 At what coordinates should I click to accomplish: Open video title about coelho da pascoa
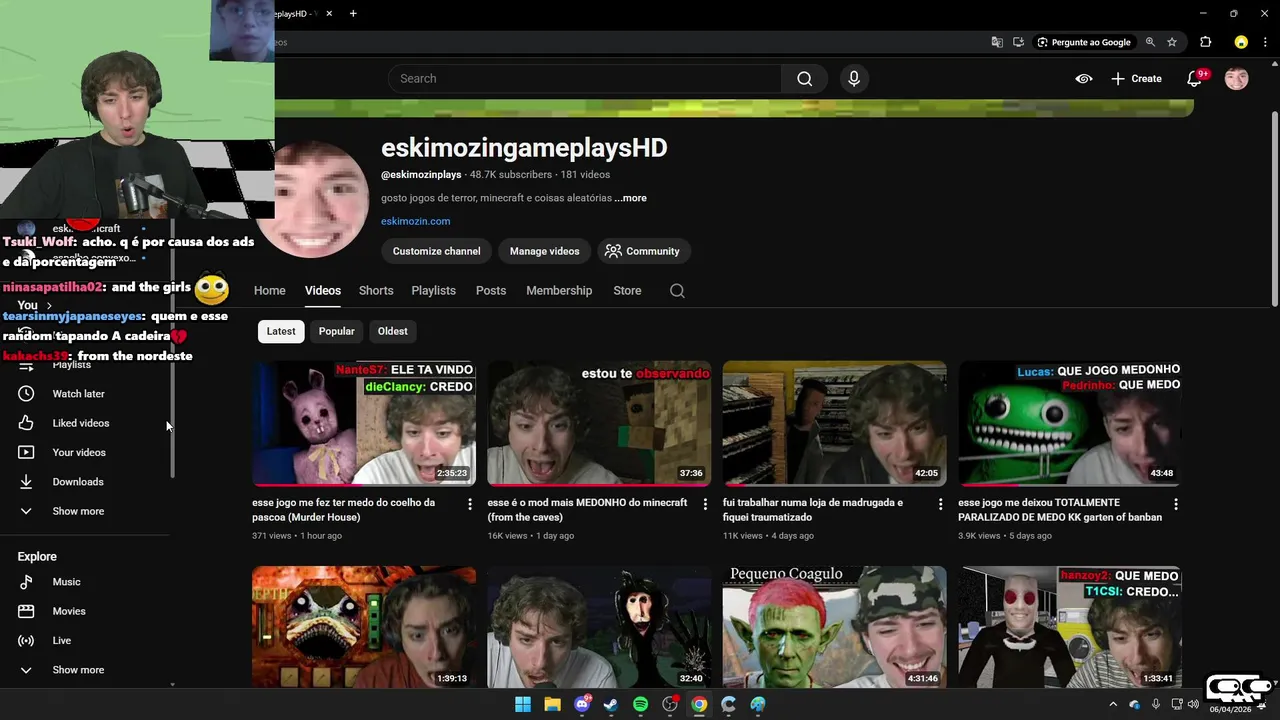click(343, 510)
